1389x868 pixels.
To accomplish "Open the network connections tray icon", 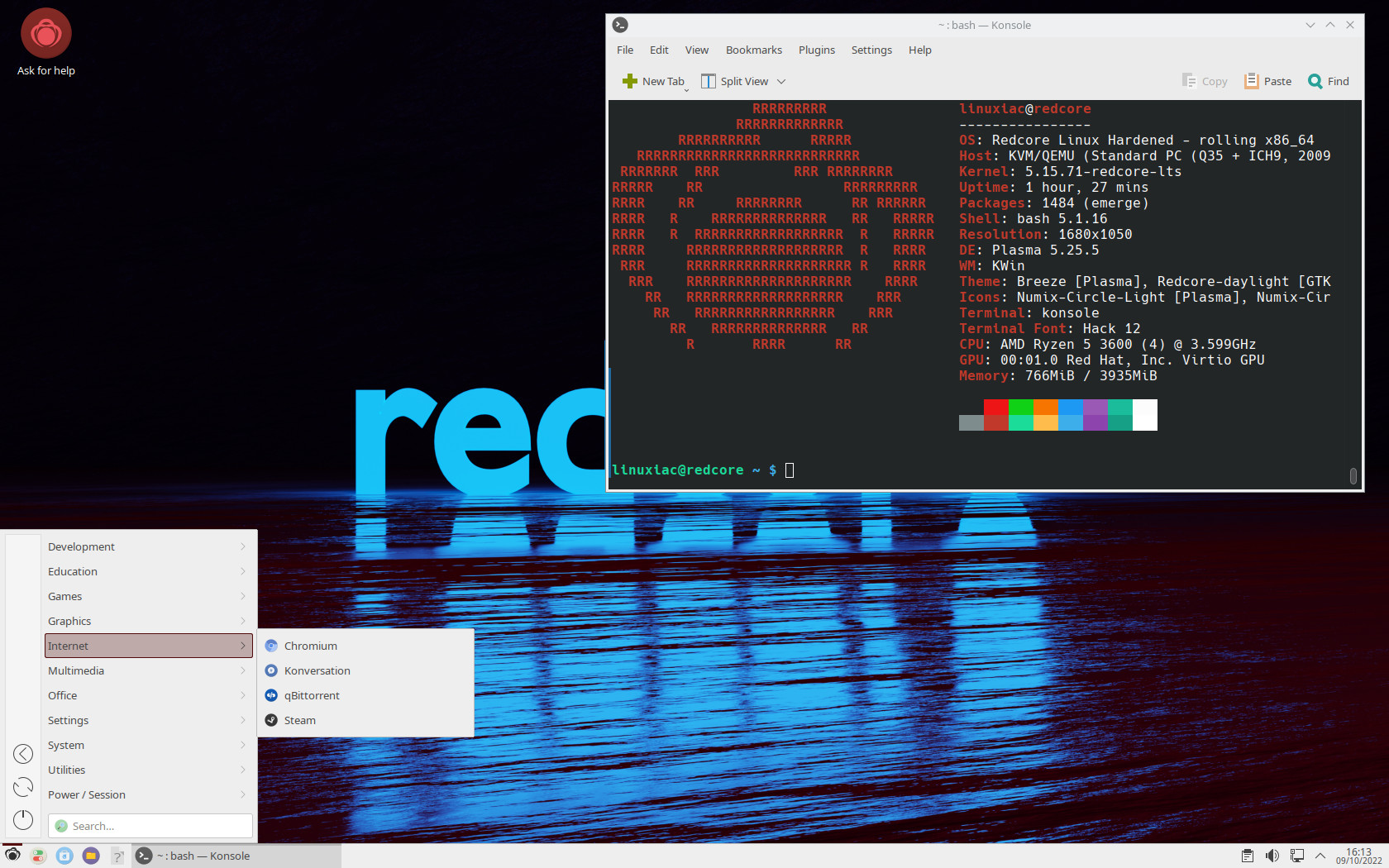I will 1297,856.
